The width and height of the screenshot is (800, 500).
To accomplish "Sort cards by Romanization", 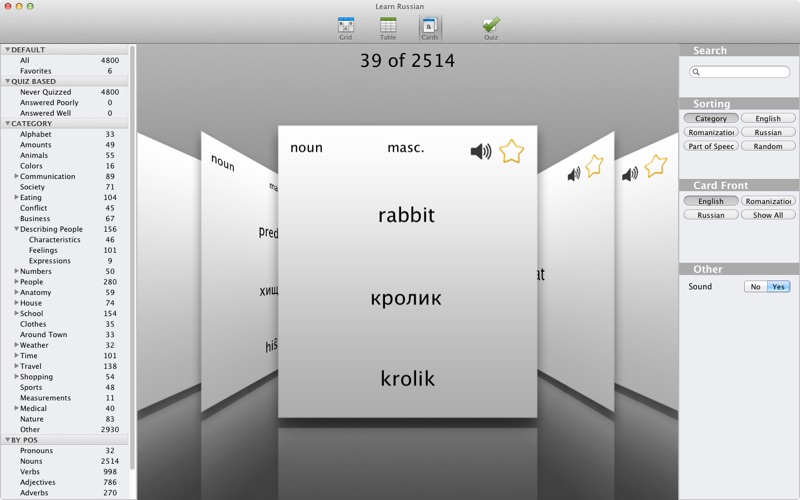I will 711,132.
